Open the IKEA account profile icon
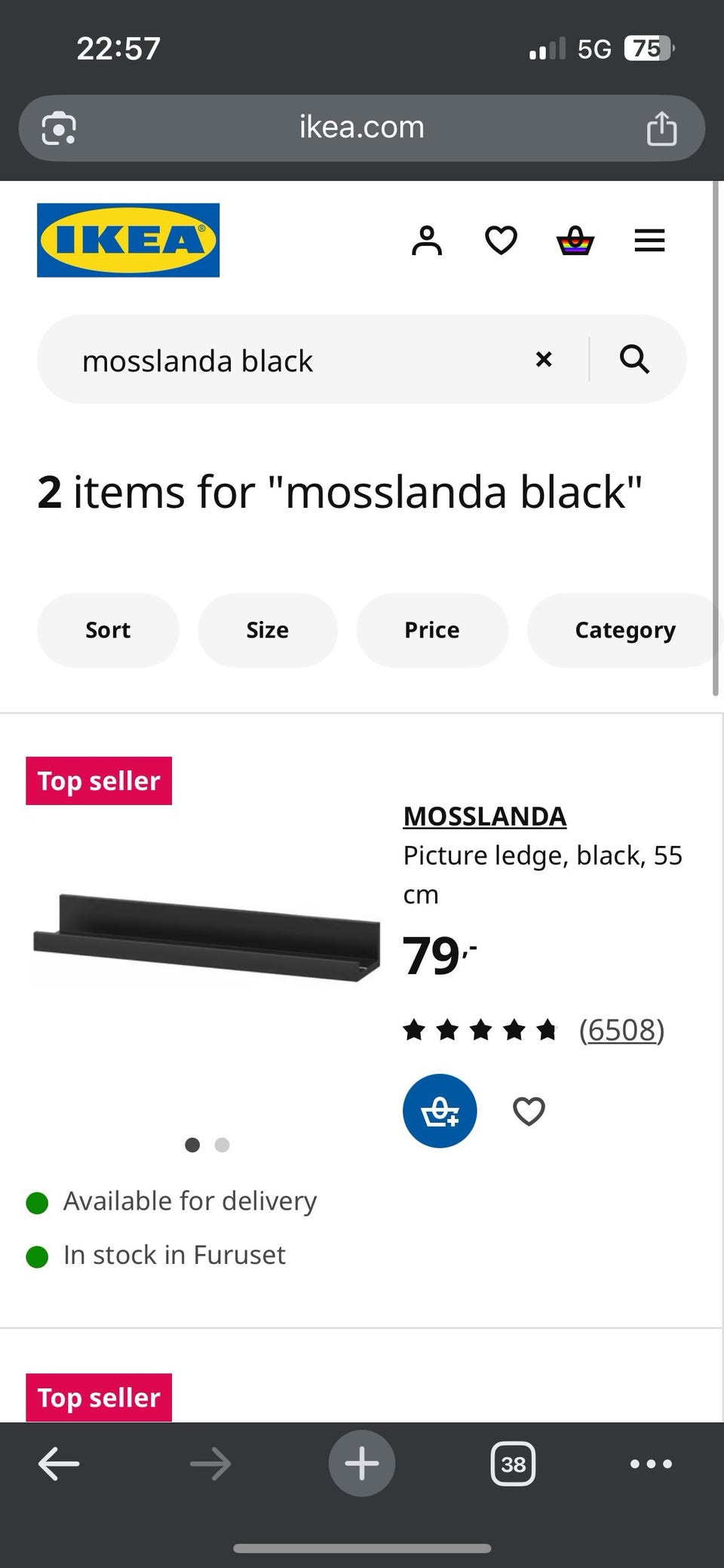The width and height of the screenshot is (724, 1568). (427, 241)
